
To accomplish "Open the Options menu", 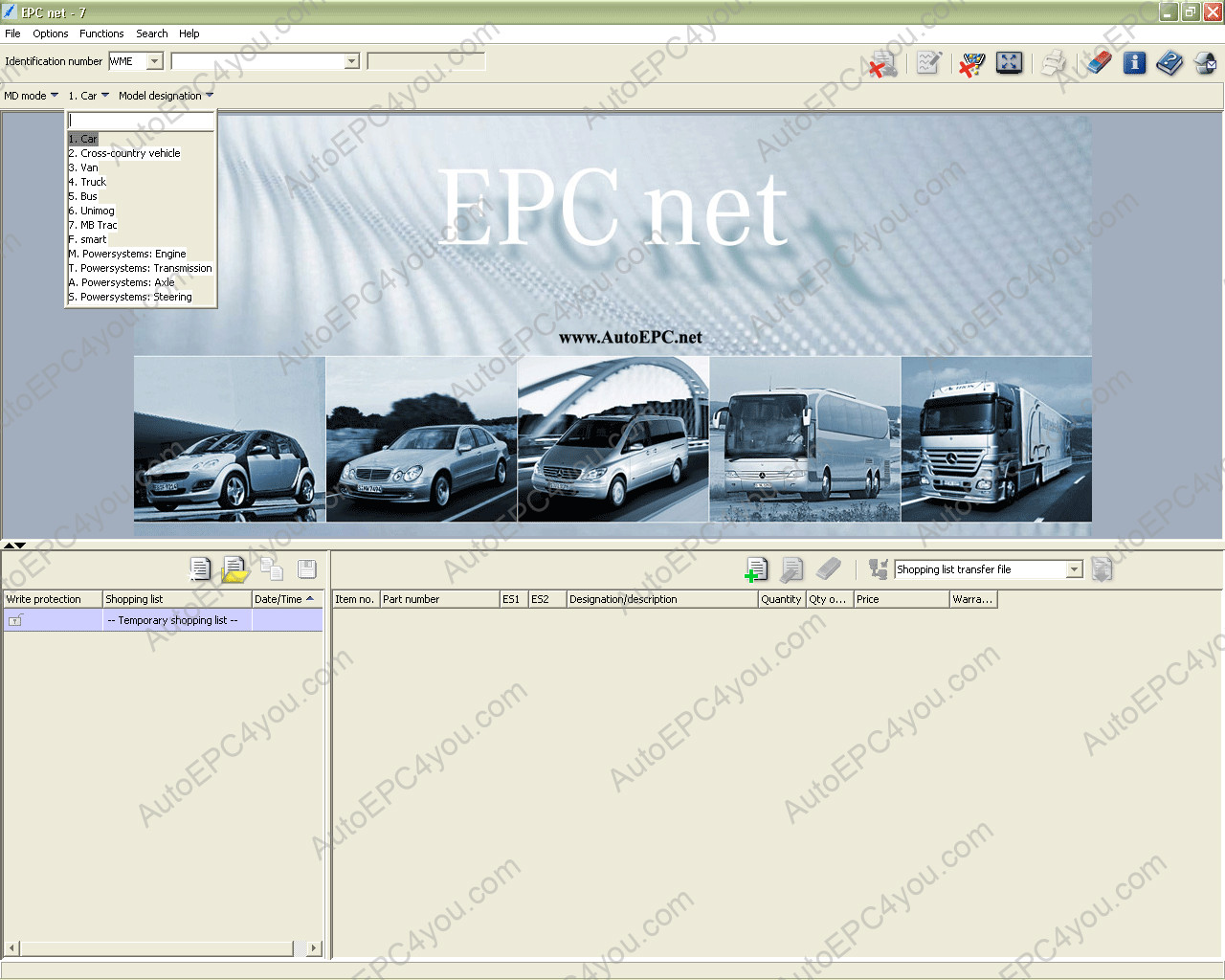I will [51, 33].
